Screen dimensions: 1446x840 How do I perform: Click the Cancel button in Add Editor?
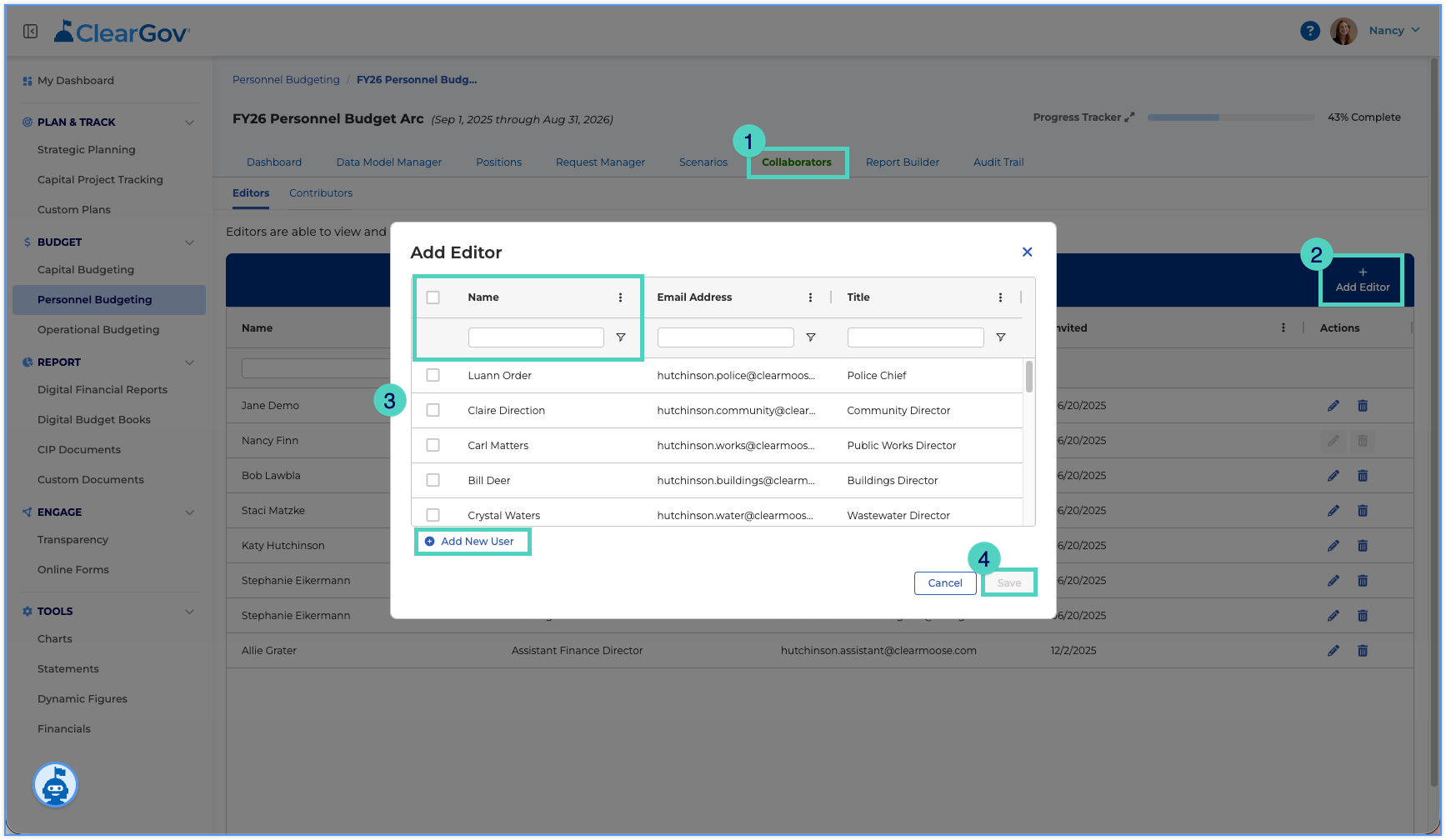pyautogui.click(x=945, y=583)
